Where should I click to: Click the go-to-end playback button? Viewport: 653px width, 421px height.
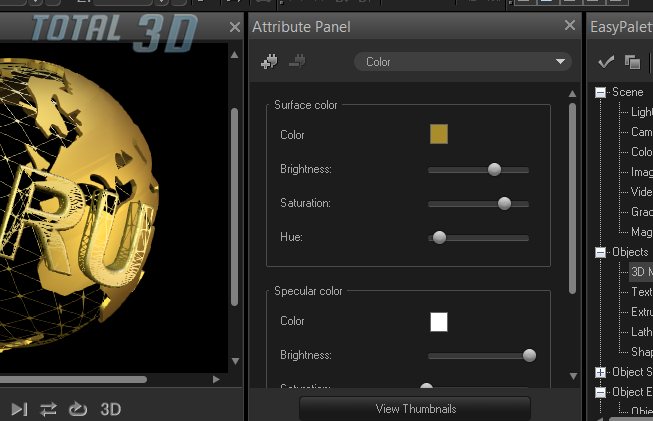click(19, 409)
